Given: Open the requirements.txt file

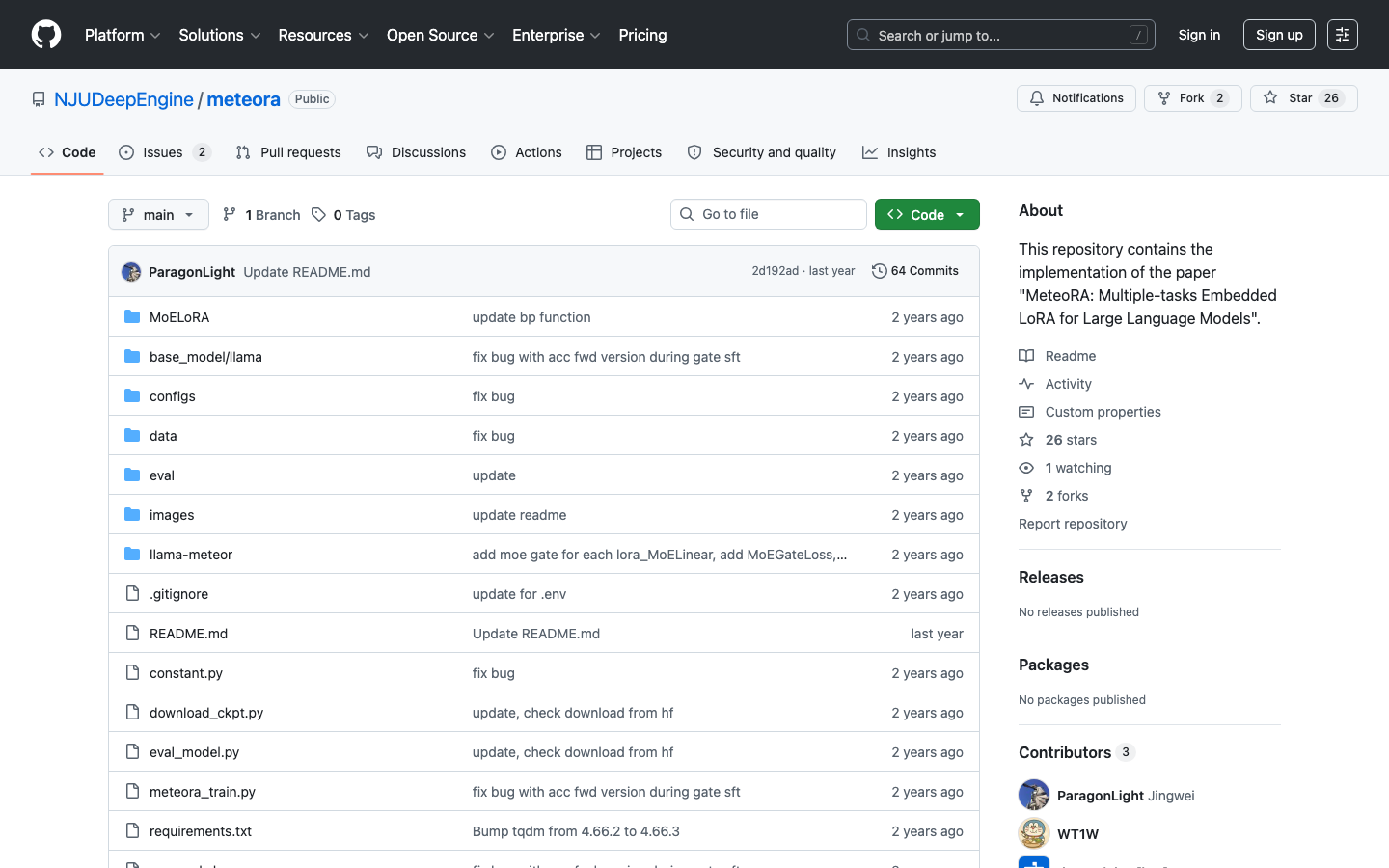Looking at the screenshot, I should [x=201, y=831].
